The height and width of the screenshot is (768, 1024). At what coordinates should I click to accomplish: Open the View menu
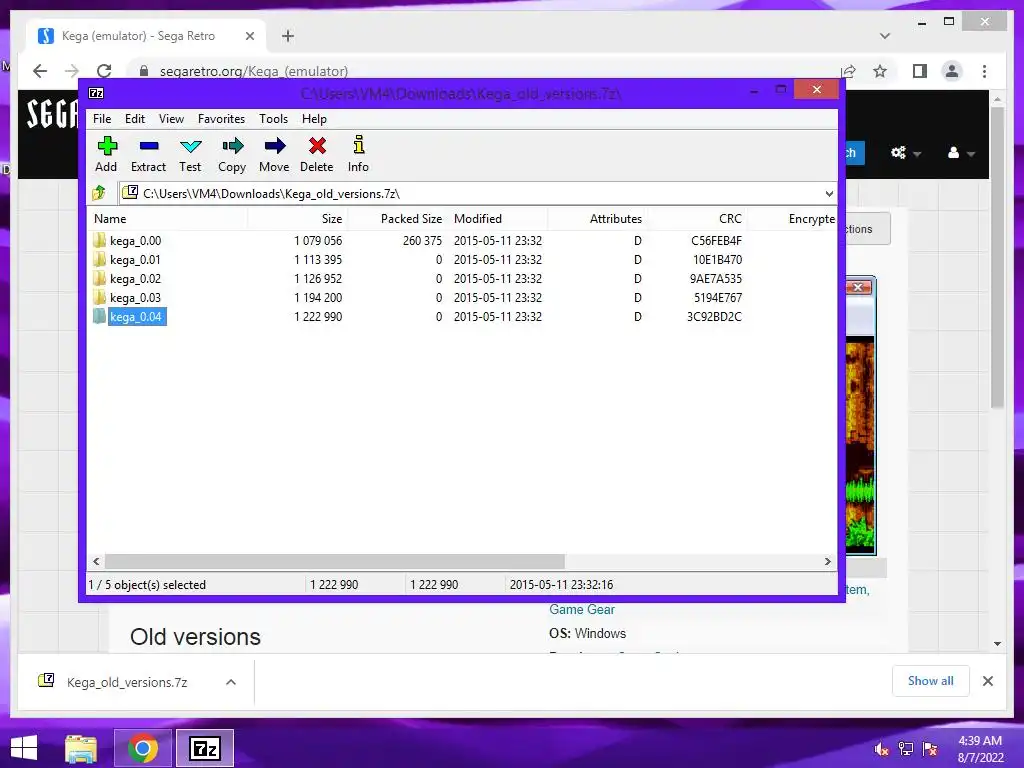(x=171, y=119)
